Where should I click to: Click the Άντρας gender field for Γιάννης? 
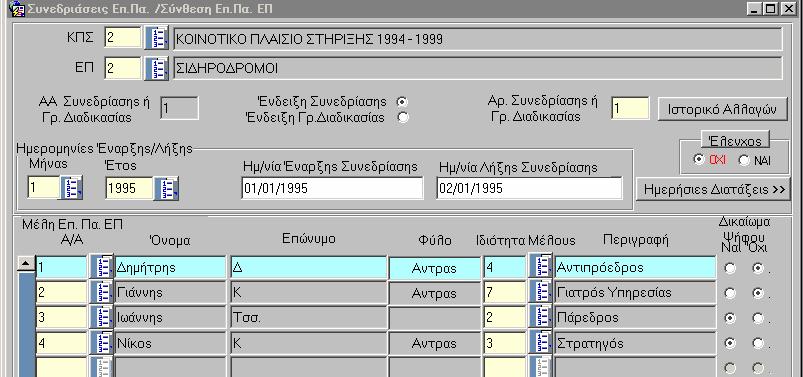(434, 293)
